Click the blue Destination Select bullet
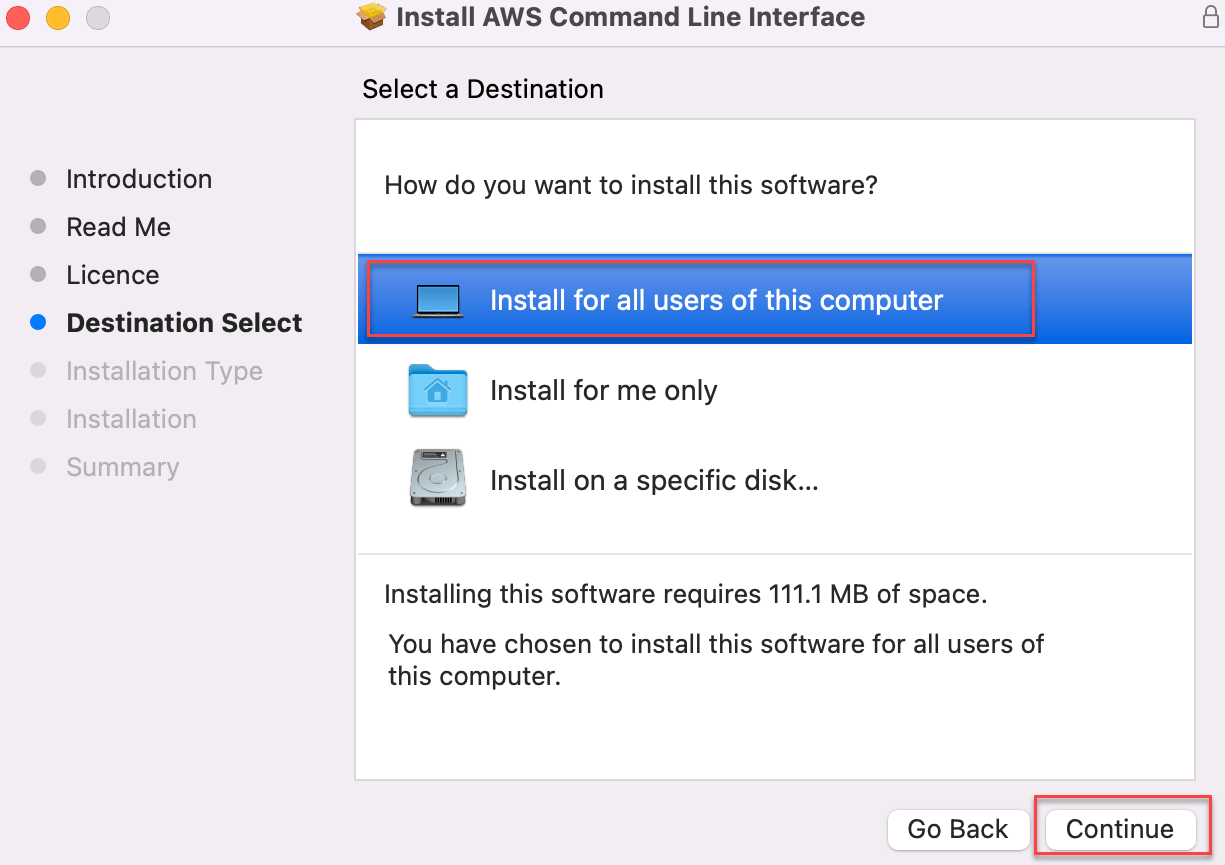The width and height of the screenshot is (1225, 865). 38,323
